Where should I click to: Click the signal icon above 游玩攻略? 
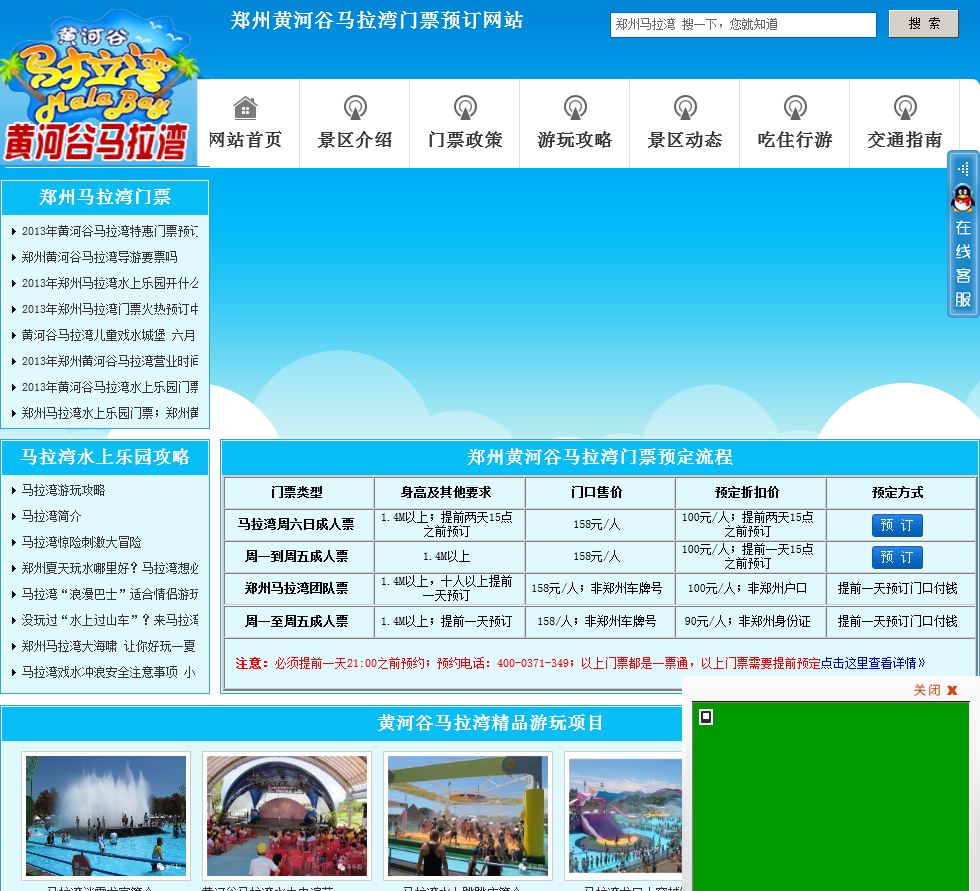tap(576, 107)
